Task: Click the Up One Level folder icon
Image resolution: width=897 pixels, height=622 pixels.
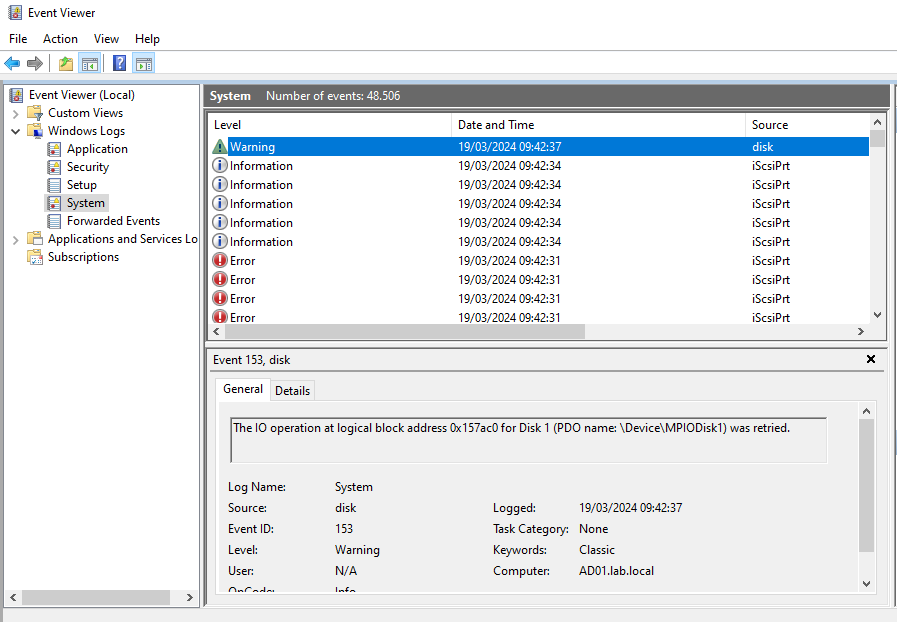Action: (66, 64)
